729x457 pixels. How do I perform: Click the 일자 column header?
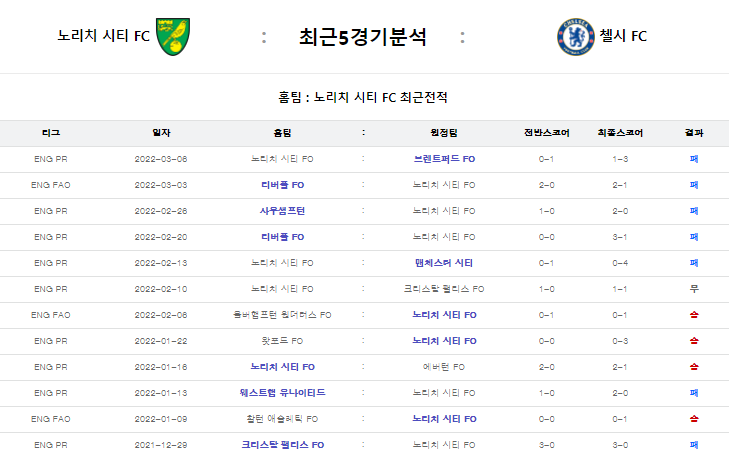point(161,133)
